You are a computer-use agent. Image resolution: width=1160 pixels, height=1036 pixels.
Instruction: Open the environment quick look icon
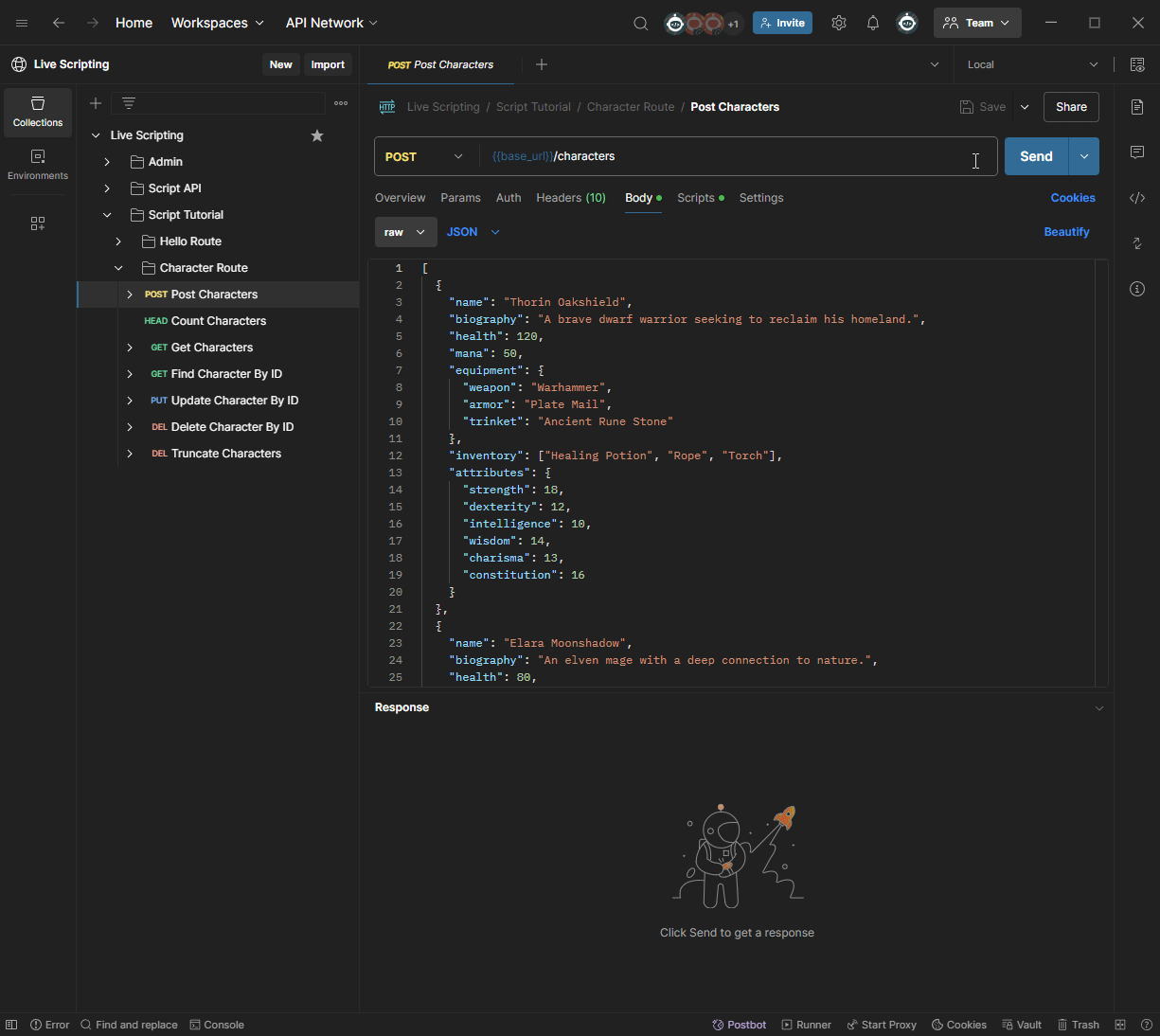click(x=1136, y=64)
